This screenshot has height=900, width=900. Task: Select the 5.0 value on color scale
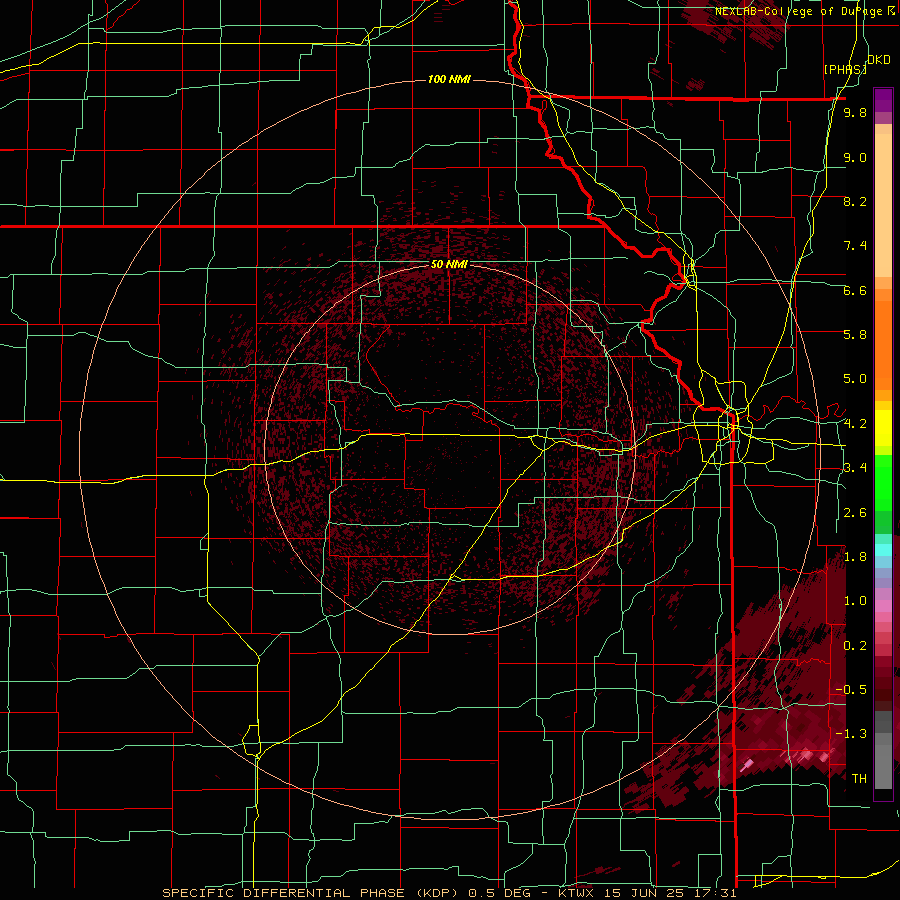(x=855, y=379)
